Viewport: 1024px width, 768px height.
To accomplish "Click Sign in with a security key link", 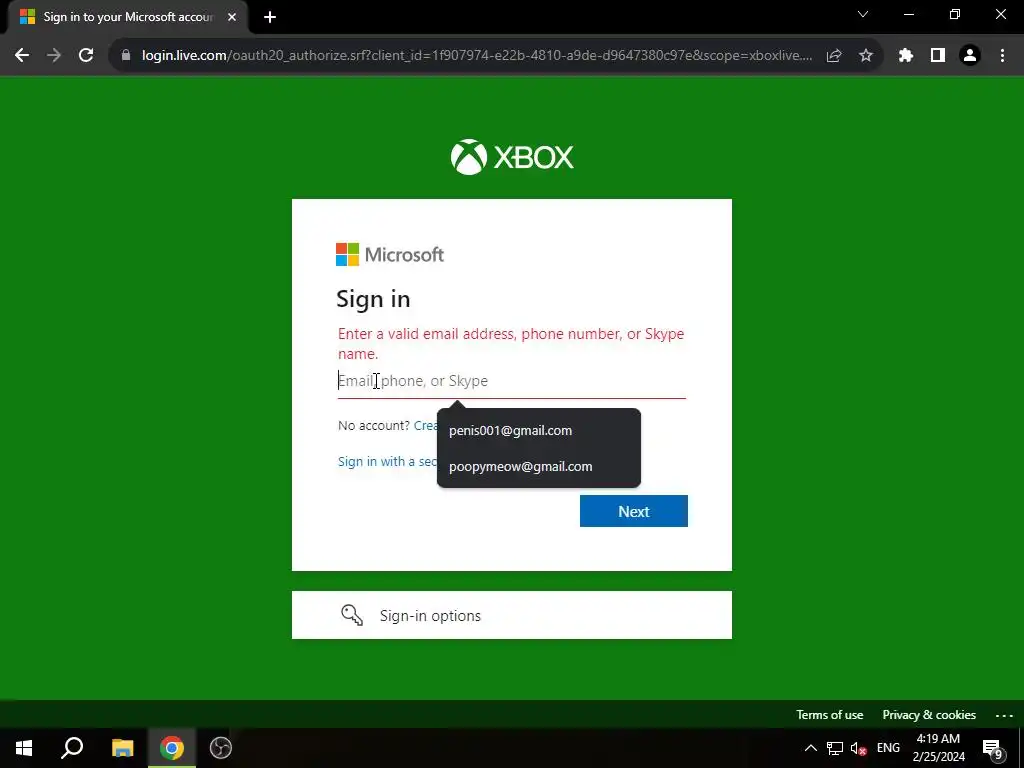I will (387, 462).
